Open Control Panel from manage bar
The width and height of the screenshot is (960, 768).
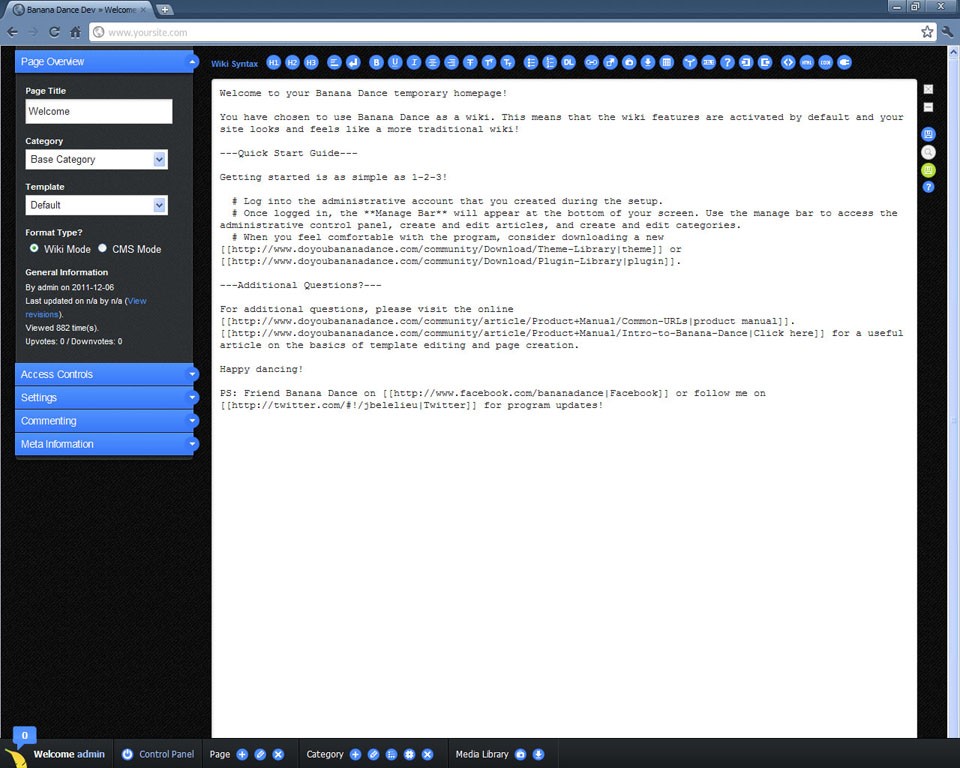[x=158, y=755]
